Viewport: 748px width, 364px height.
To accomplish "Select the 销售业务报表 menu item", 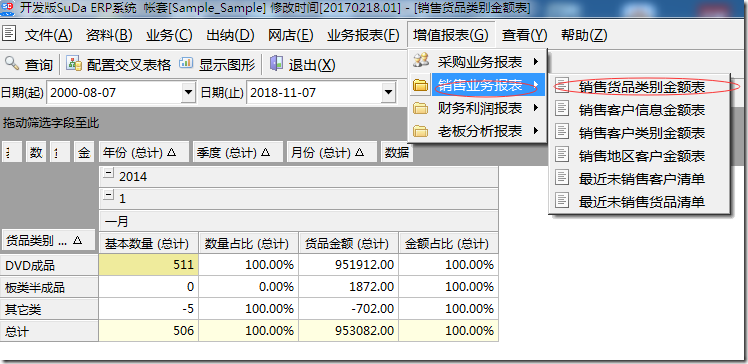I will pos(477,86).
